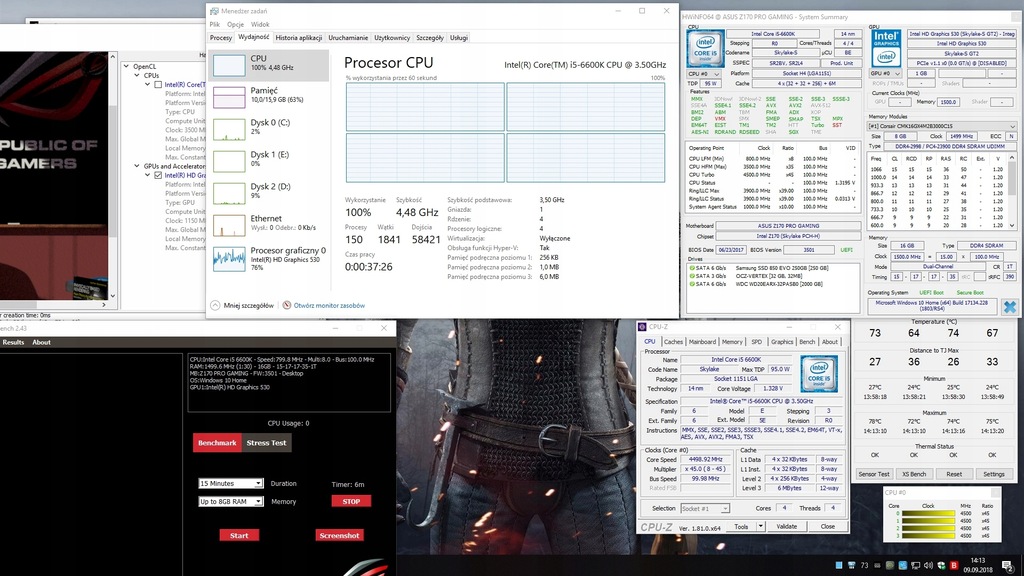Click the Mniej szczegółów collapse arrow icon
This screenshot has width=1024, height=576.
coord(216,305)
